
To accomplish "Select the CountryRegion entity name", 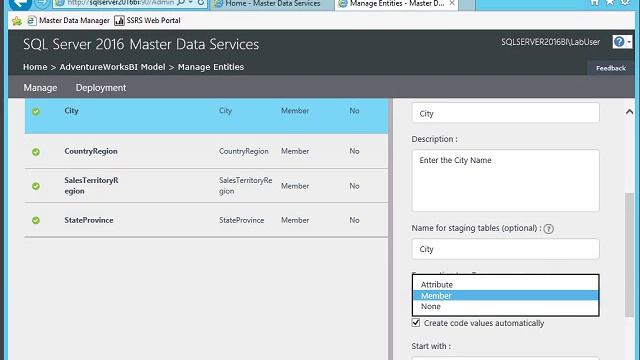I will pos(91,151).
